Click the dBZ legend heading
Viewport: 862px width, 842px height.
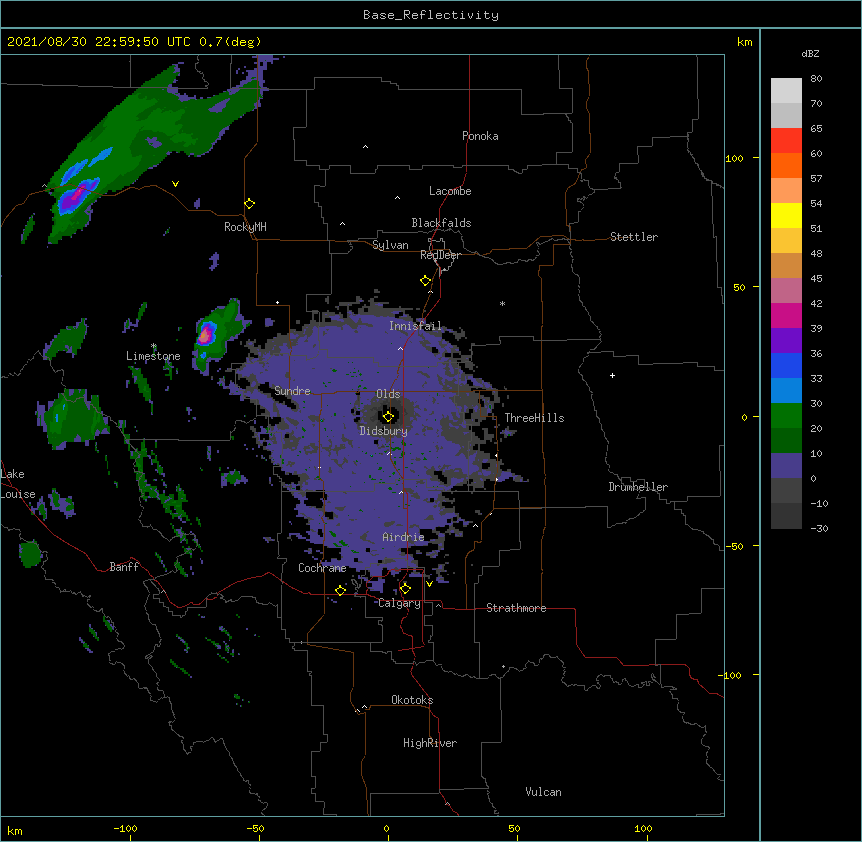(810, 53)
